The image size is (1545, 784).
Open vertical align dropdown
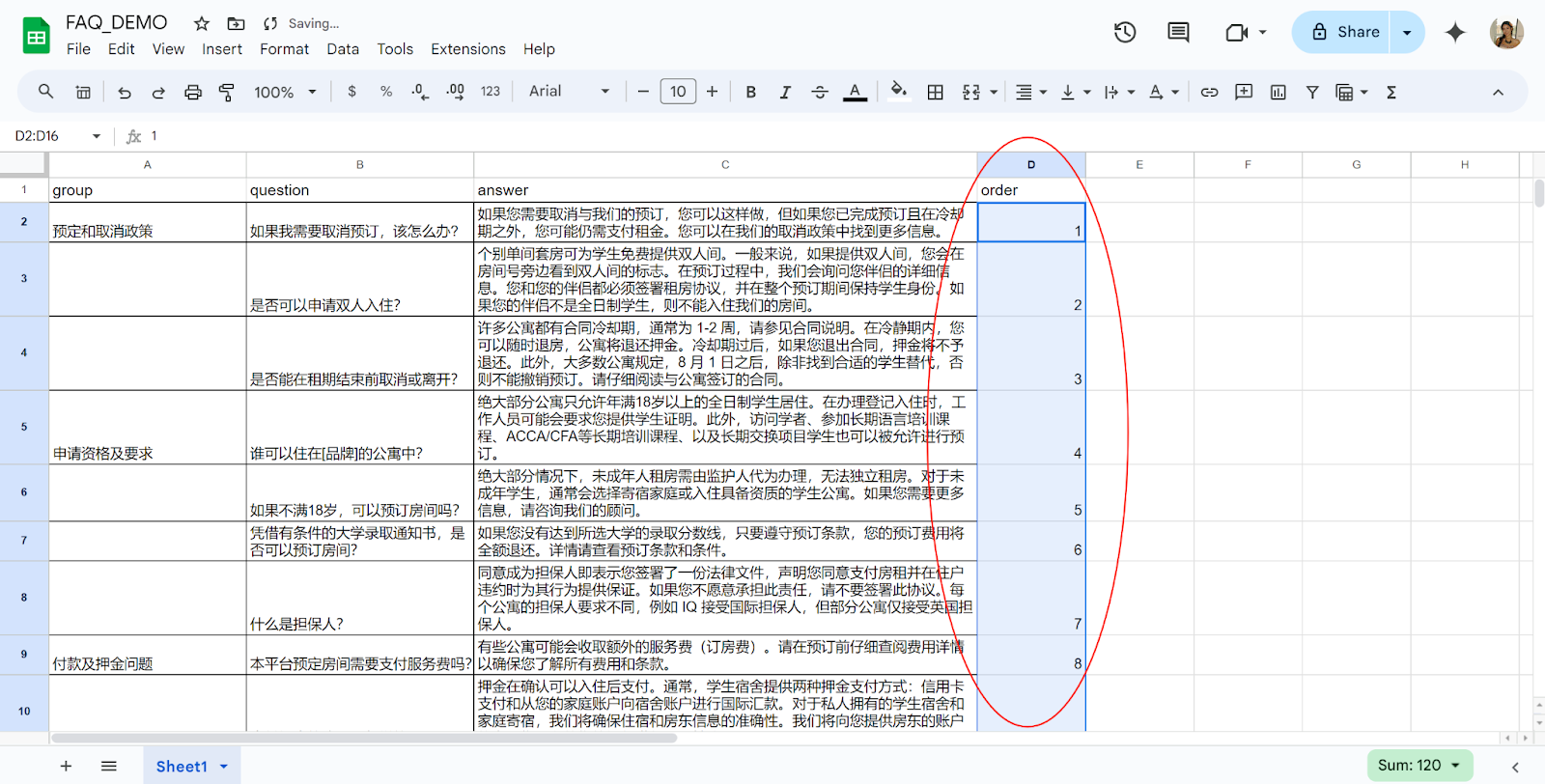(x=1075, y=92)
